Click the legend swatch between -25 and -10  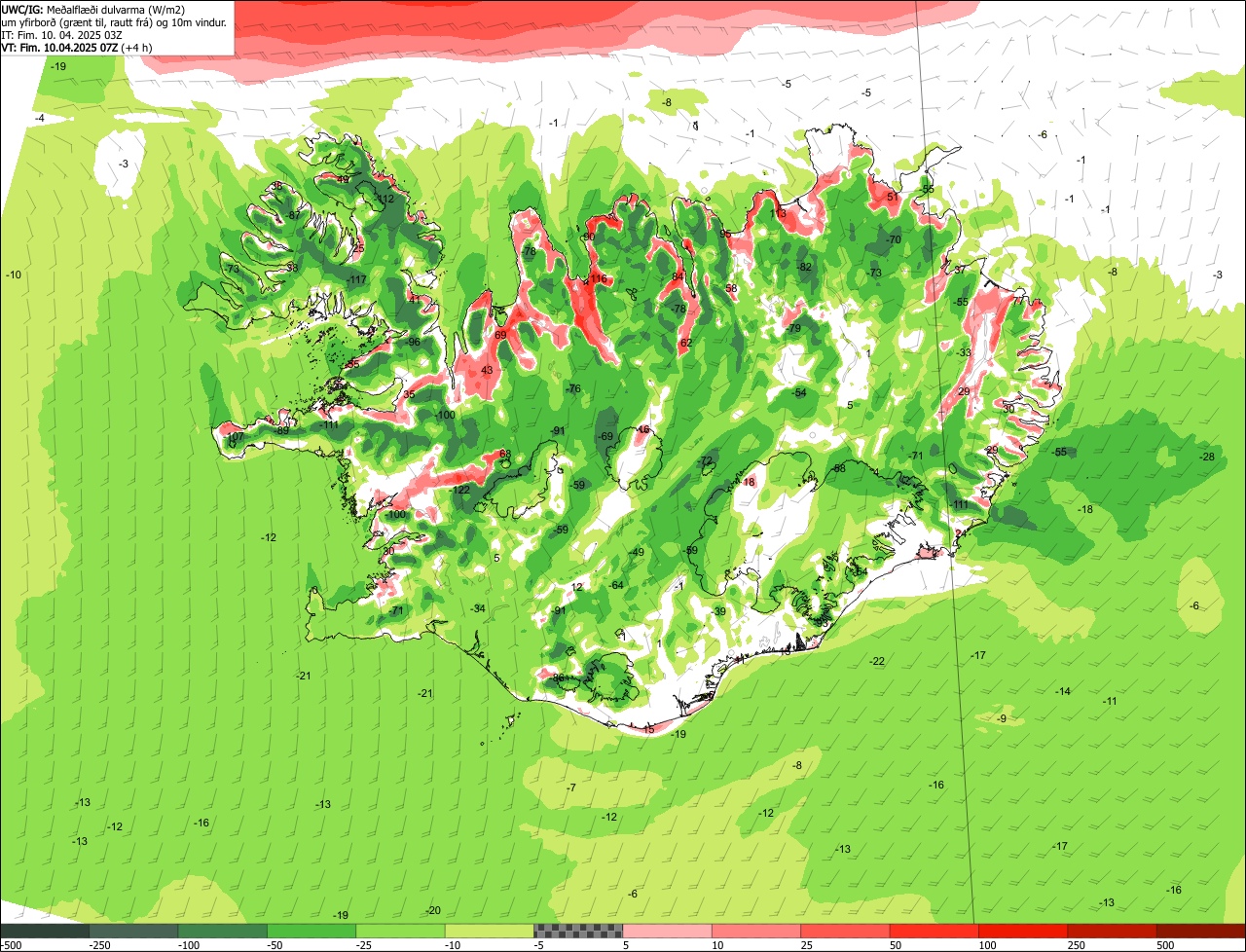coord(400,931)
